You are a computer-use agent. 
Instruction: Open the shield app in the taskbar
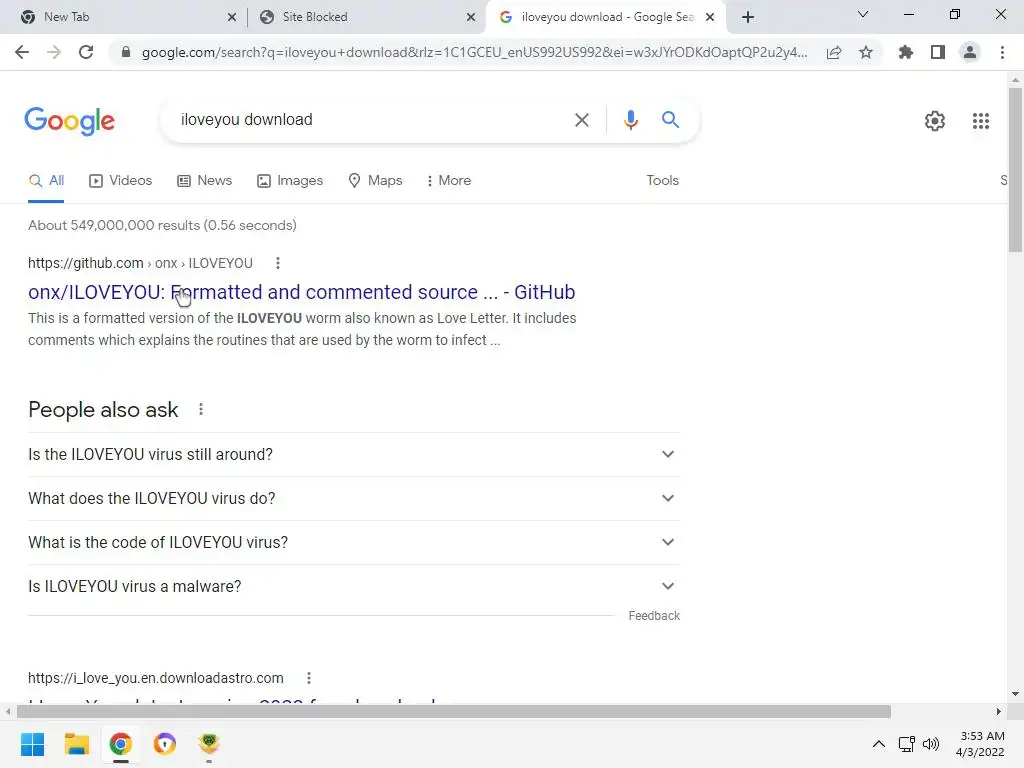[x=165, y=744]
